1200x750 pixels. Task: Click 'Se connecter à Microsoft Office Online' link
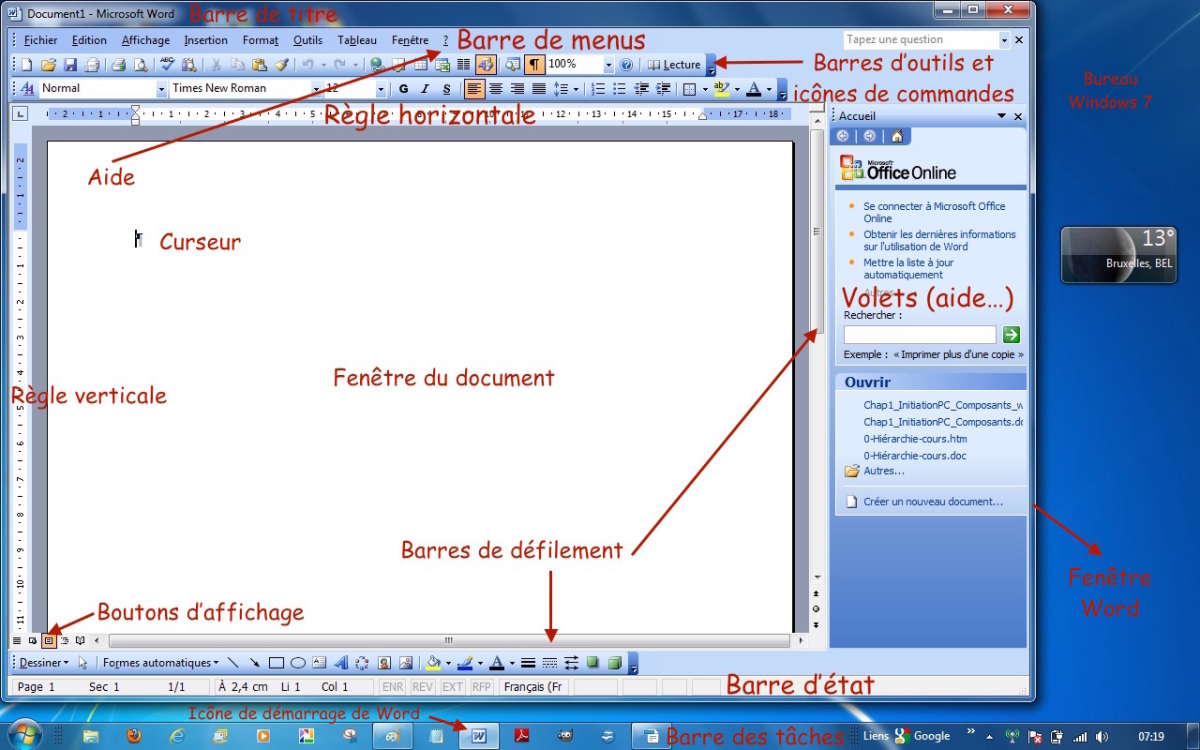tap(934, 212)
